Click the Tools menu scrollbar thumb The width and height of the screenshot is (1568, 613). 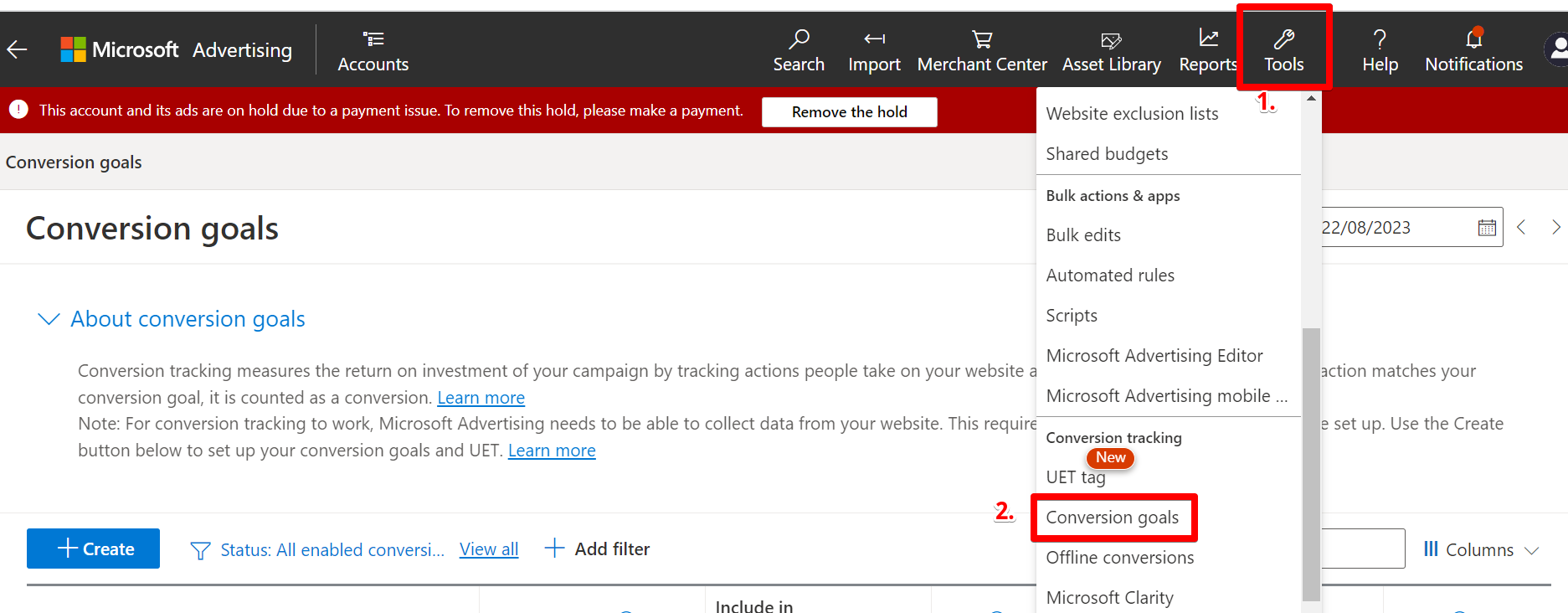1311,464
